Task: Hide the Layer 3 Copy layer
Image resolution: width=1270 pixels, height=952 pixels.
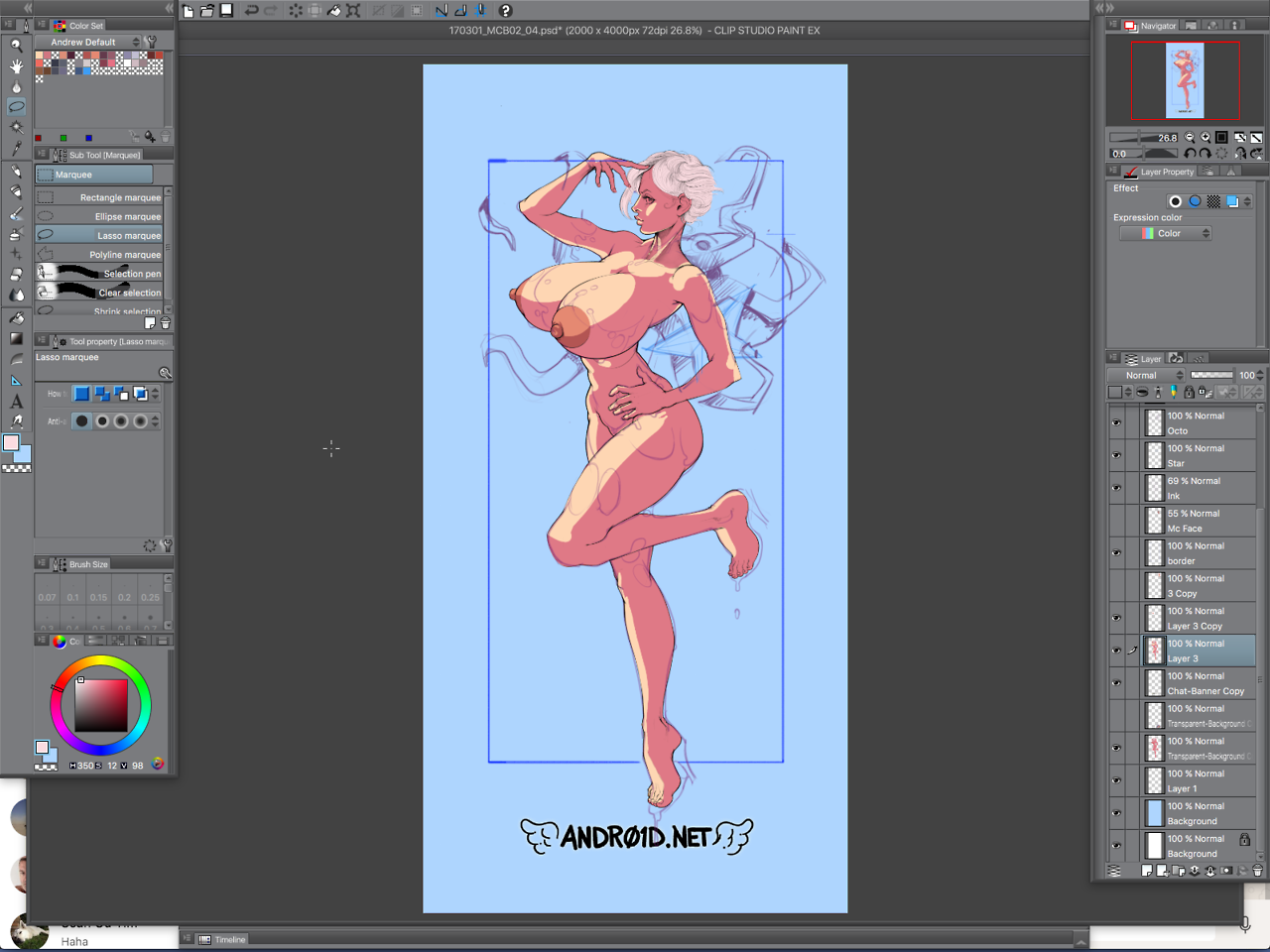Action: 1116,619
